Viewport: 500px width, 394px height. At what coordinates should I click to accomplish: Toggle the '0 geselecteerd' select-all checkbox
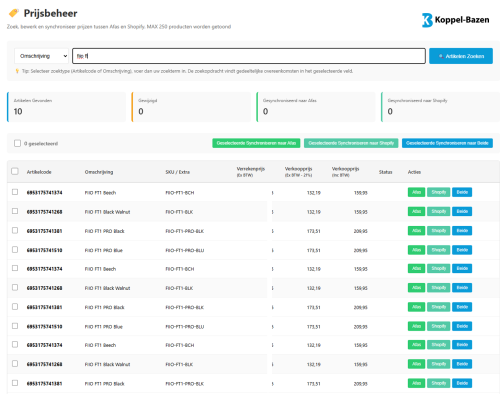[x=17, y=143]
